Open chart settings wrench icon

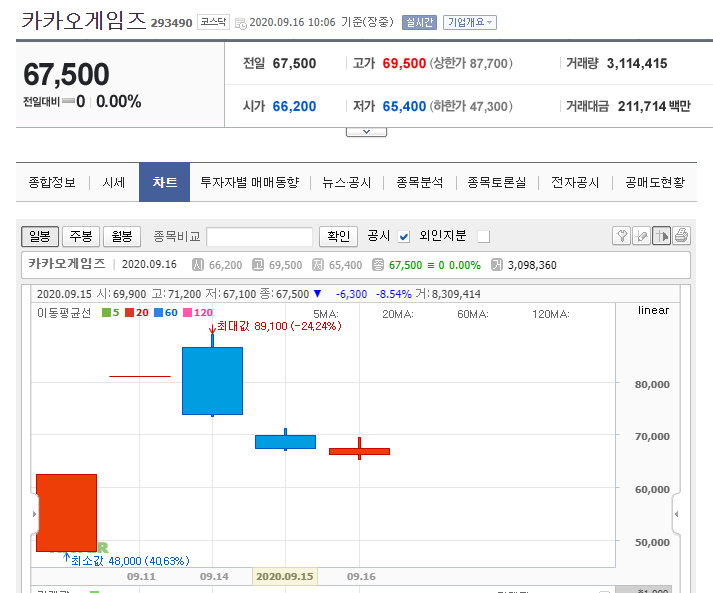622,236
